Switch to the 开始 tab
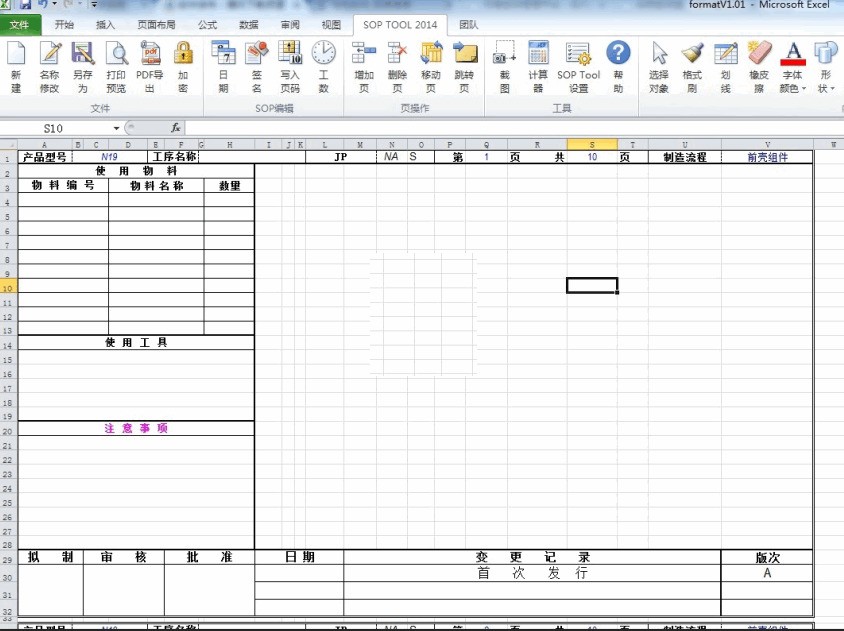 pyautogui.click(x=65, y=25)
